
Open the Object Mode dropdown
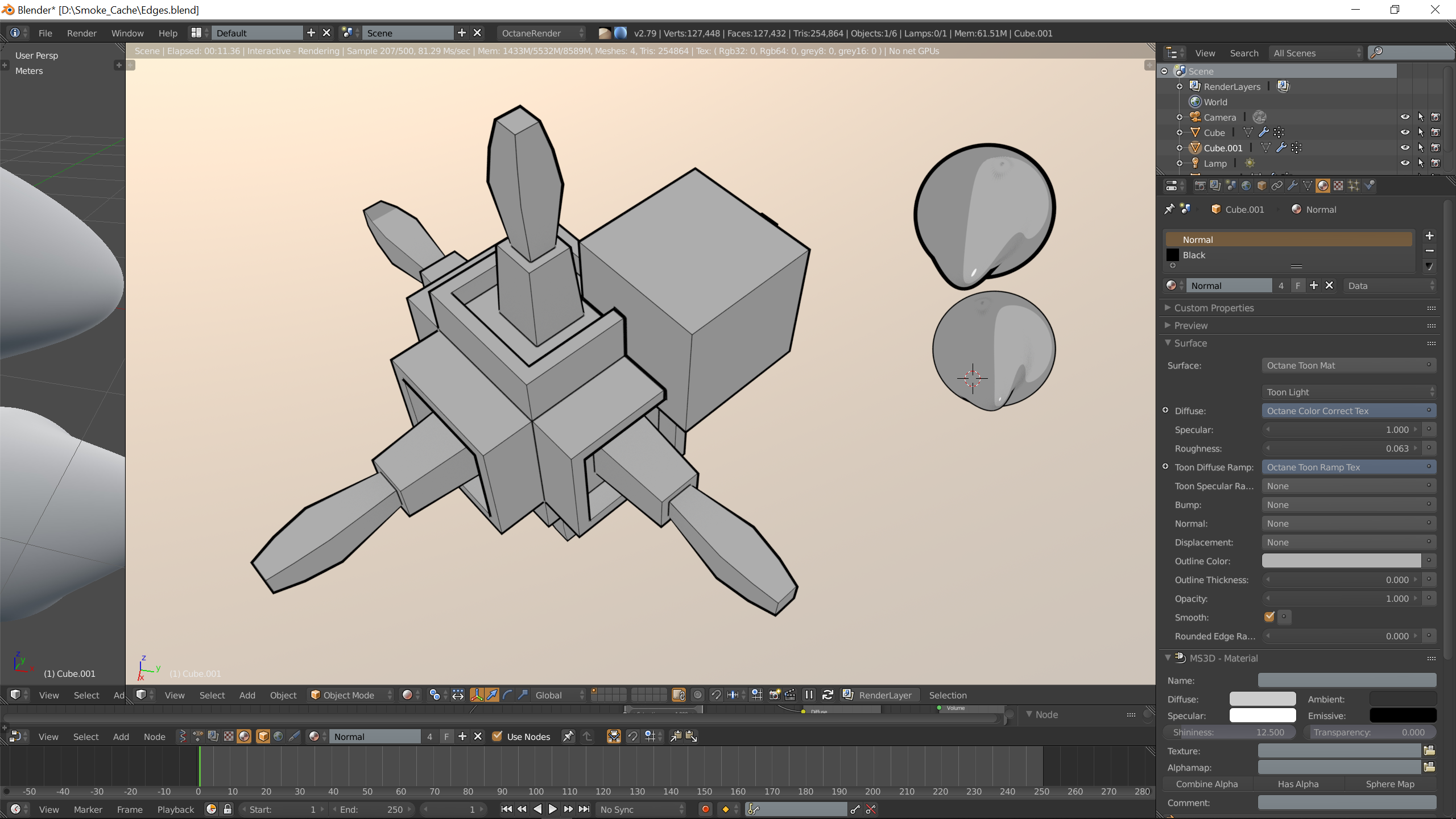[x=351, y=695]
